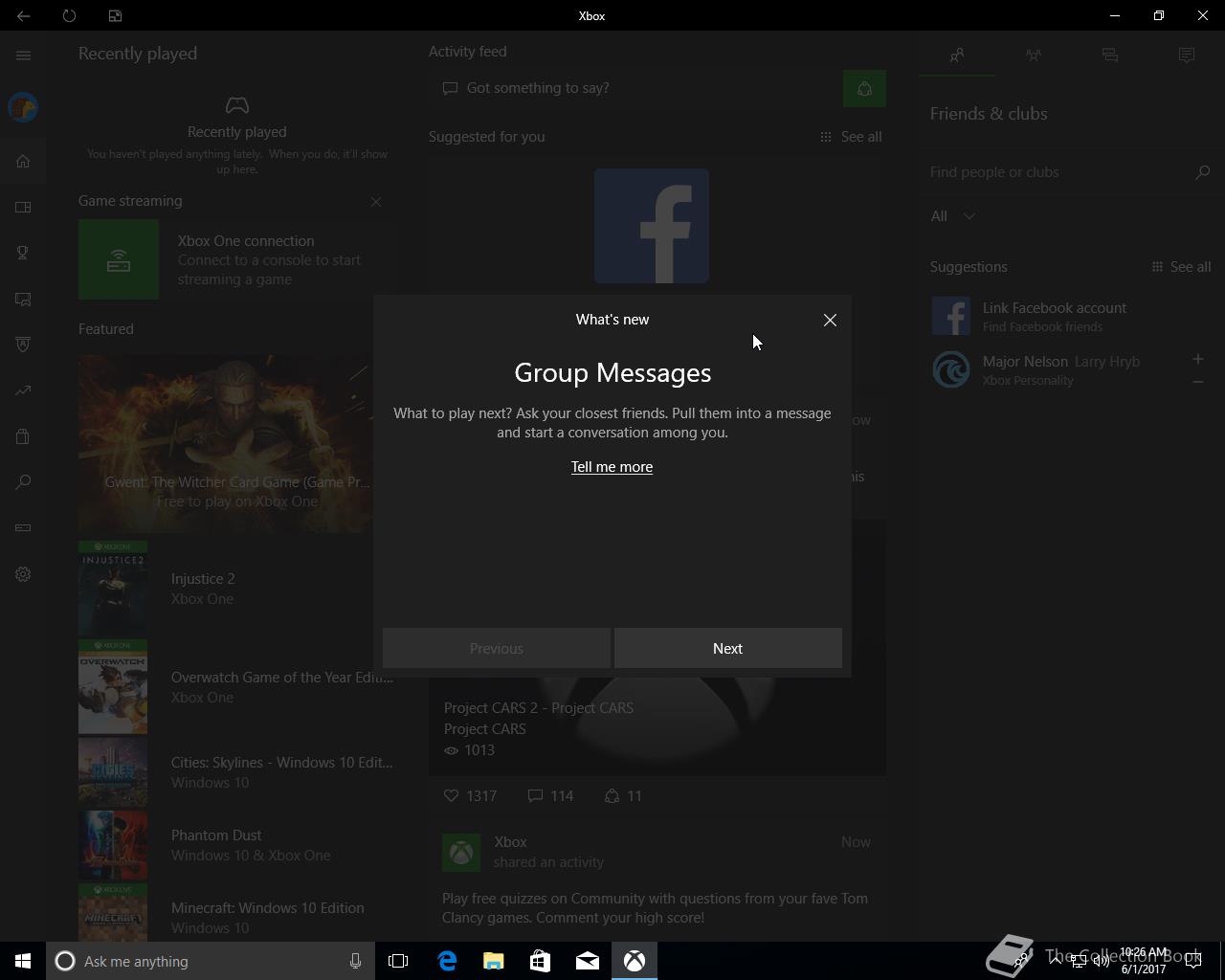Open Trending icon in sidebar

tap(23, 390)
